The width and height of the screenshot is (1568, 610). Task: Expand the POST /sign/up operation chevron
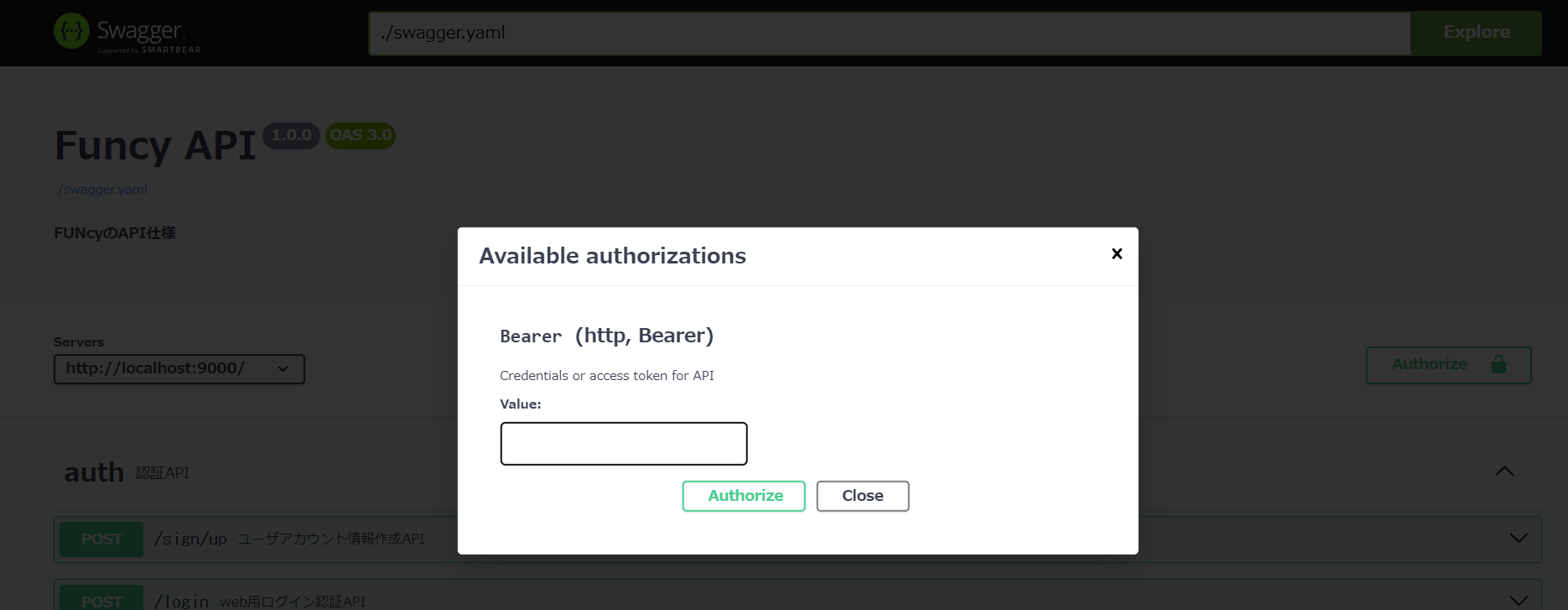pyautogui.click(x=1519, y=538)
